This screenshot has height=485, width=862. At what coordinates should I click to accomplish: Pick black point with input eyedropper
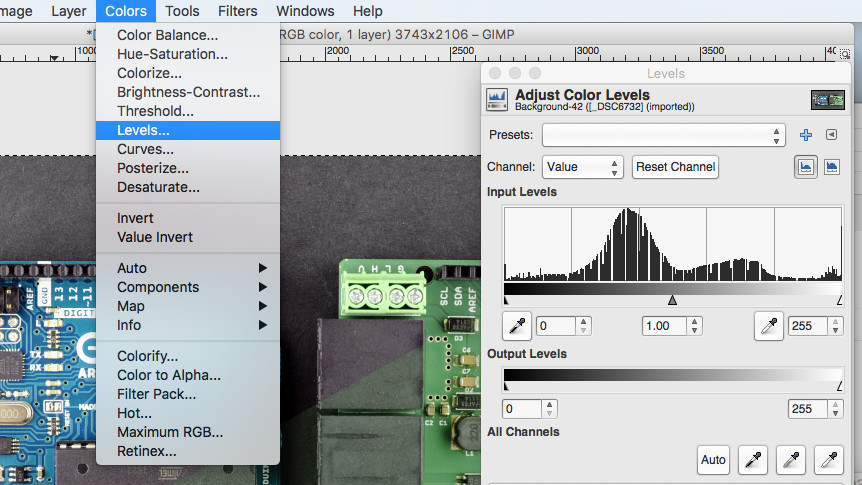pyautogui.click(x=517, y=325)
